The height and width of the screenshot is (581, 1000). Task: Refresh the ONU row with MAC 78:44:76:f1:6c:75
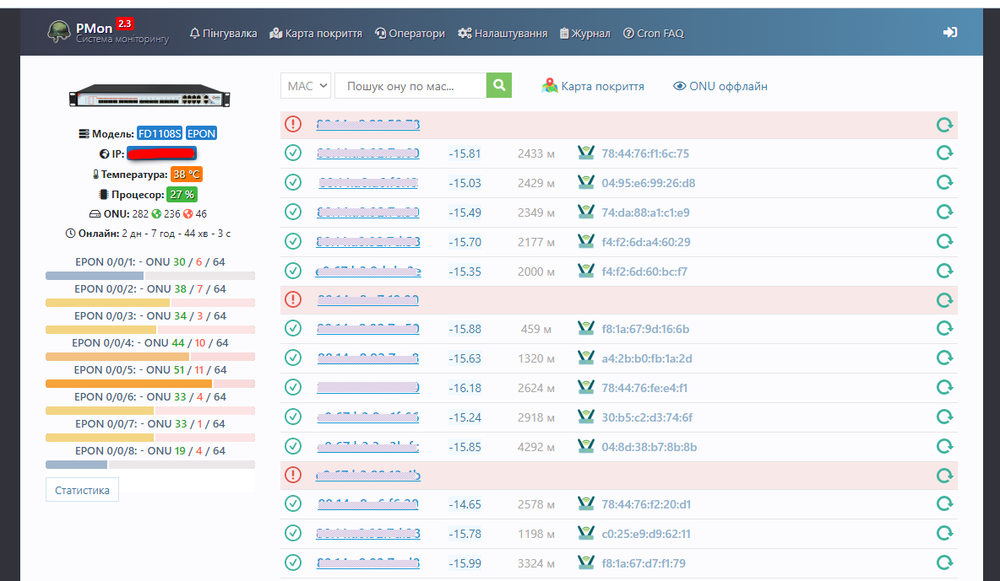(944, 154)
